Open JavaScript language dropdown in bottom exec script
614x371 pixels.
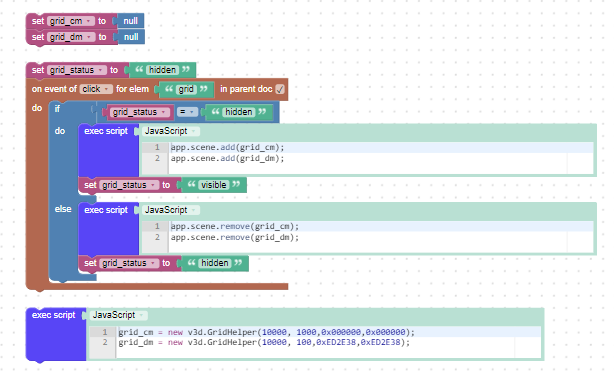click(x=118, y=315)
